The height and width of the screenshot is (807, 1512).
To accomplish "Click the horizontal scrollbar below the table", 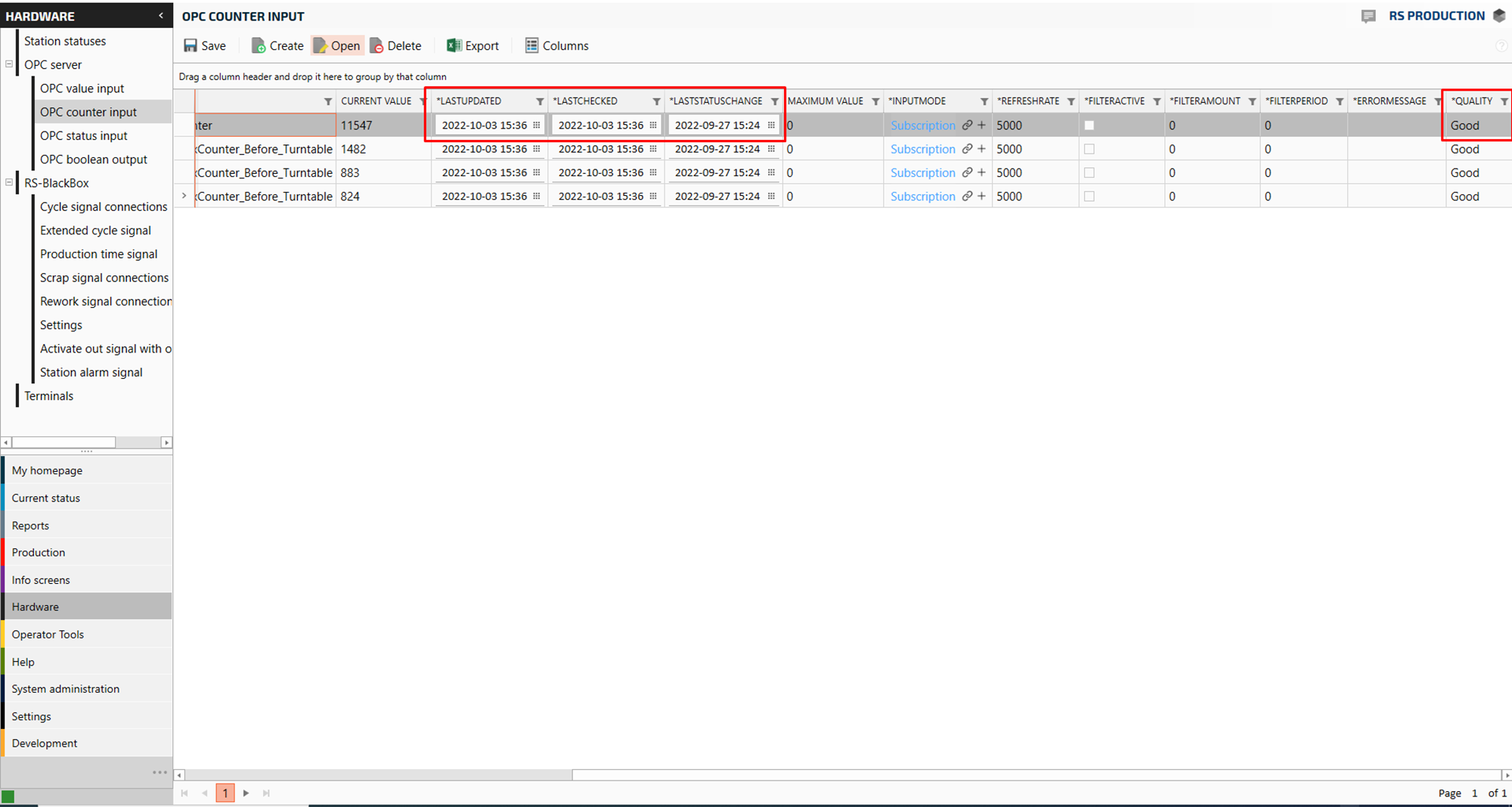I will [378, 774].
